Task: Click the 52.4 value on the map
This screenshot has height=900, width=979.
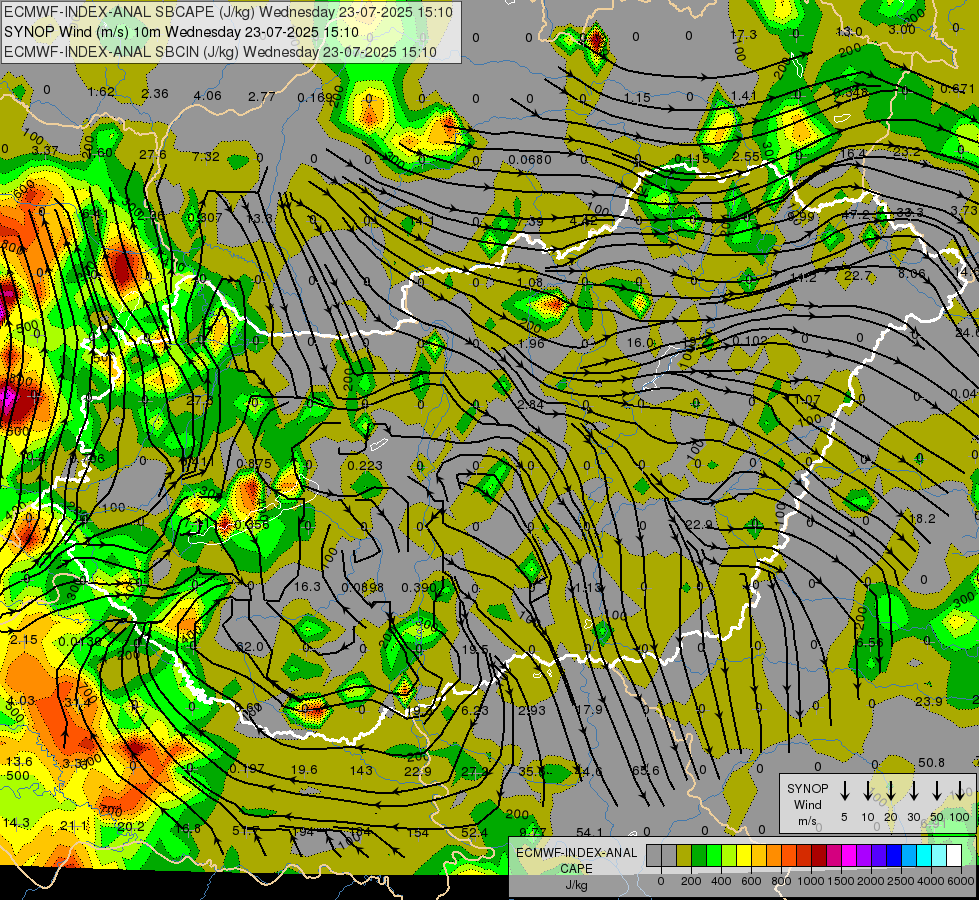Action: click(475, 832)
